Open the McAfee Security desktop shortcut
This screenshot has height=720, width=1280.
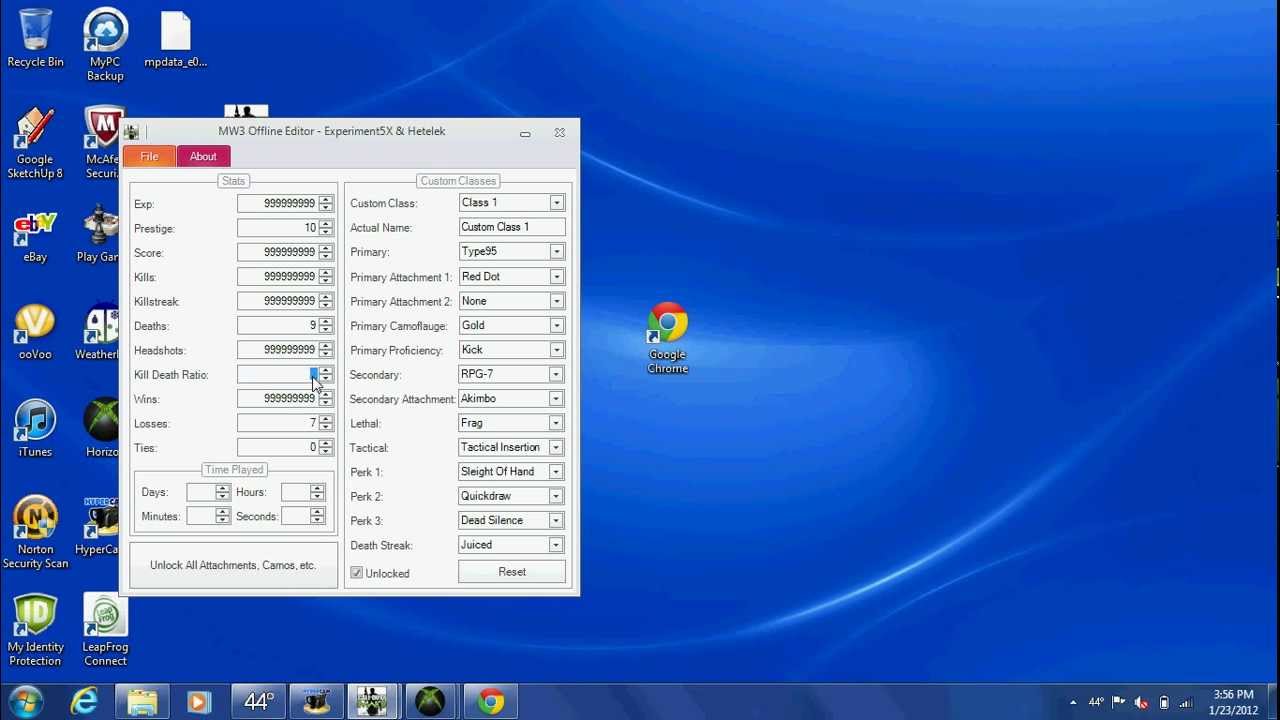[101, 144]
